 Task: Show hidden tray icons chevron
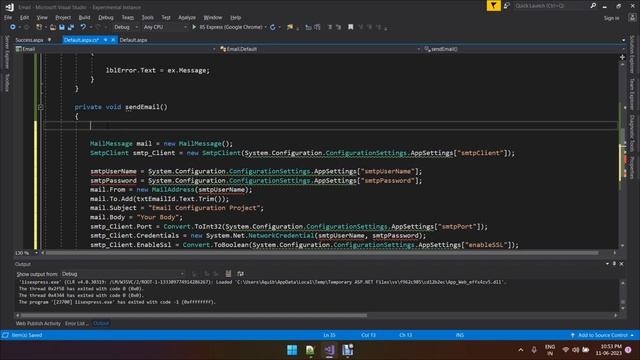click(x=521, y=350)
